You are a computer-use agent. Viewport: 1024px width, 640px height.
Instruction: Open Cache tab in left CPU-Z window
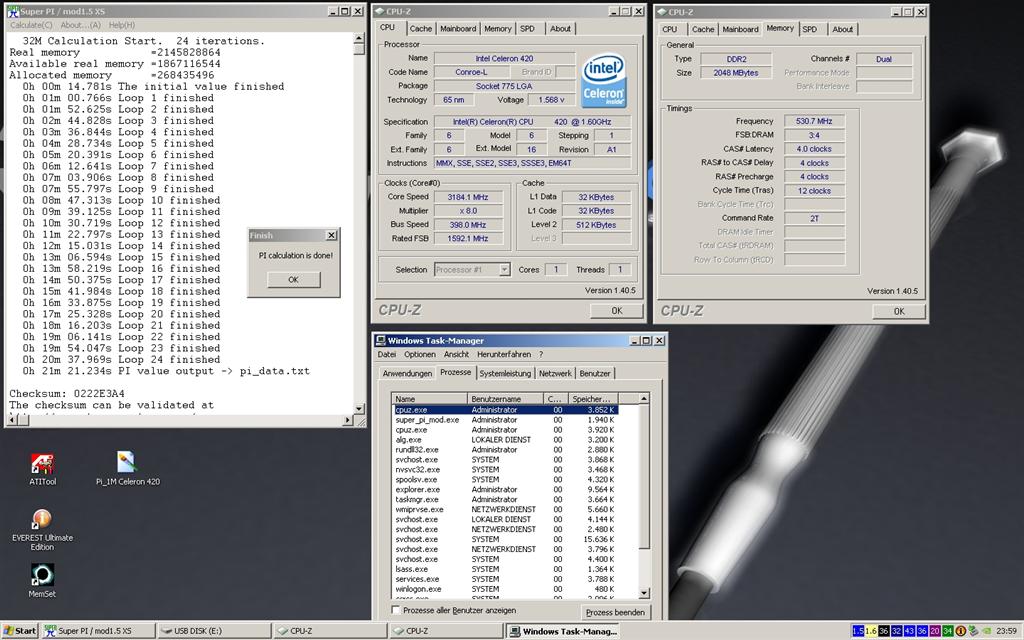click(421, 29)
